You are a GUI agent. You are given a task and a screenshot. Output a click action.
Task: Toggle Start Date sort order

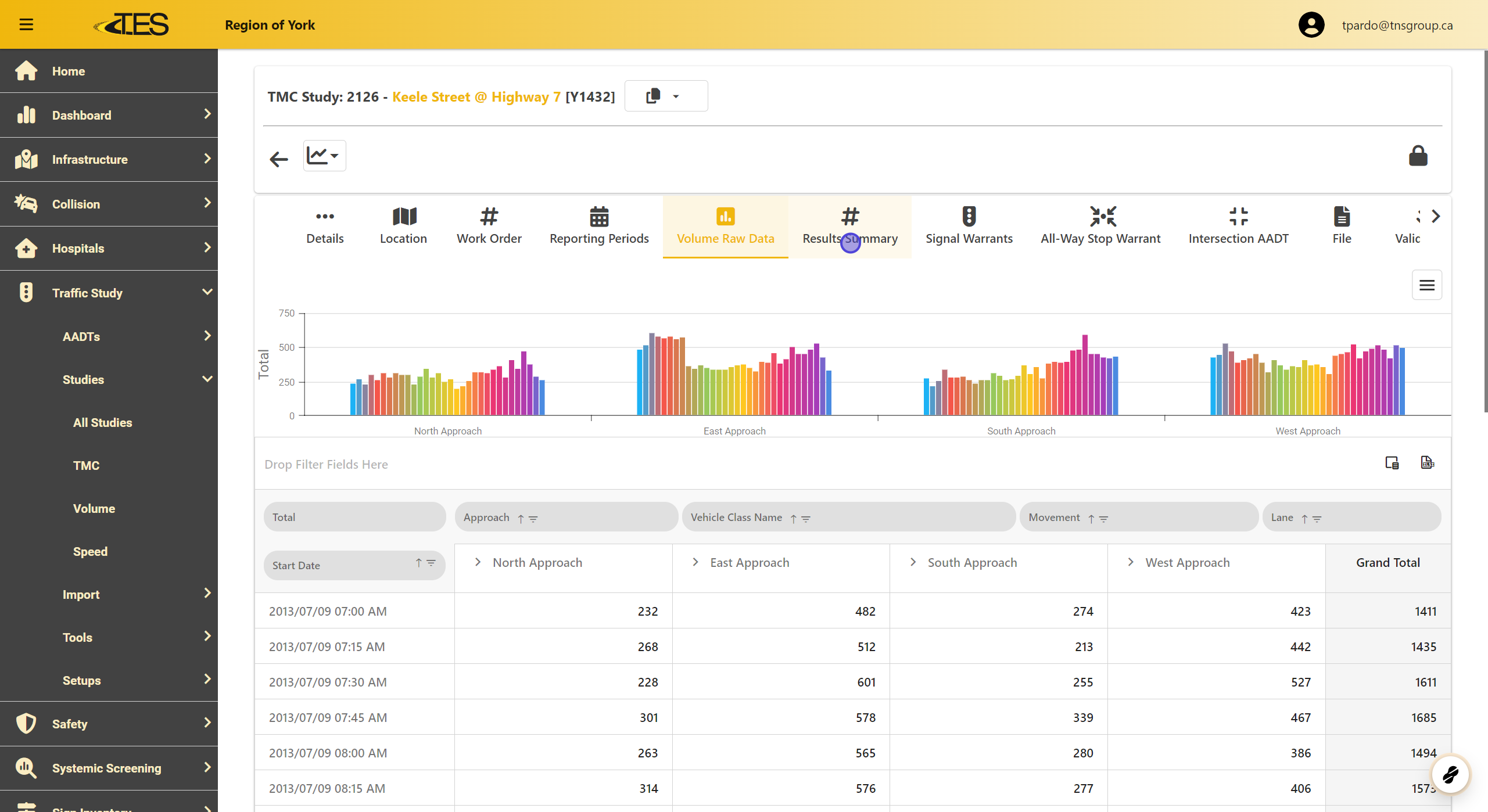click(x=418, y=563)
